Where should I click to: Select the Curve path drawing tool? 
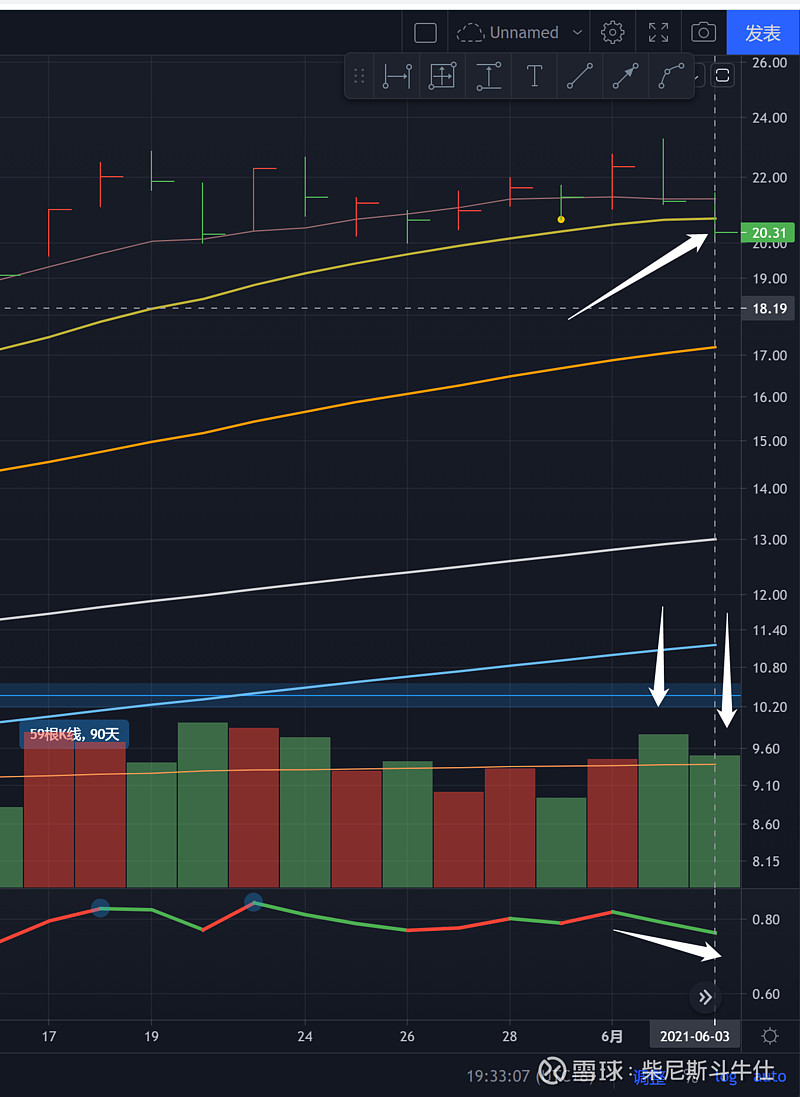point(671,76)
